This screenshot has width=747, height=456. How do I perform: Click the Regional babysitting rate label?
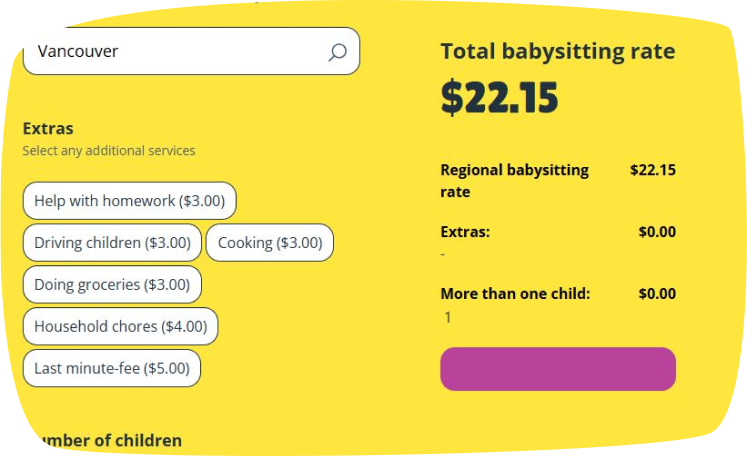pos(515,181)
